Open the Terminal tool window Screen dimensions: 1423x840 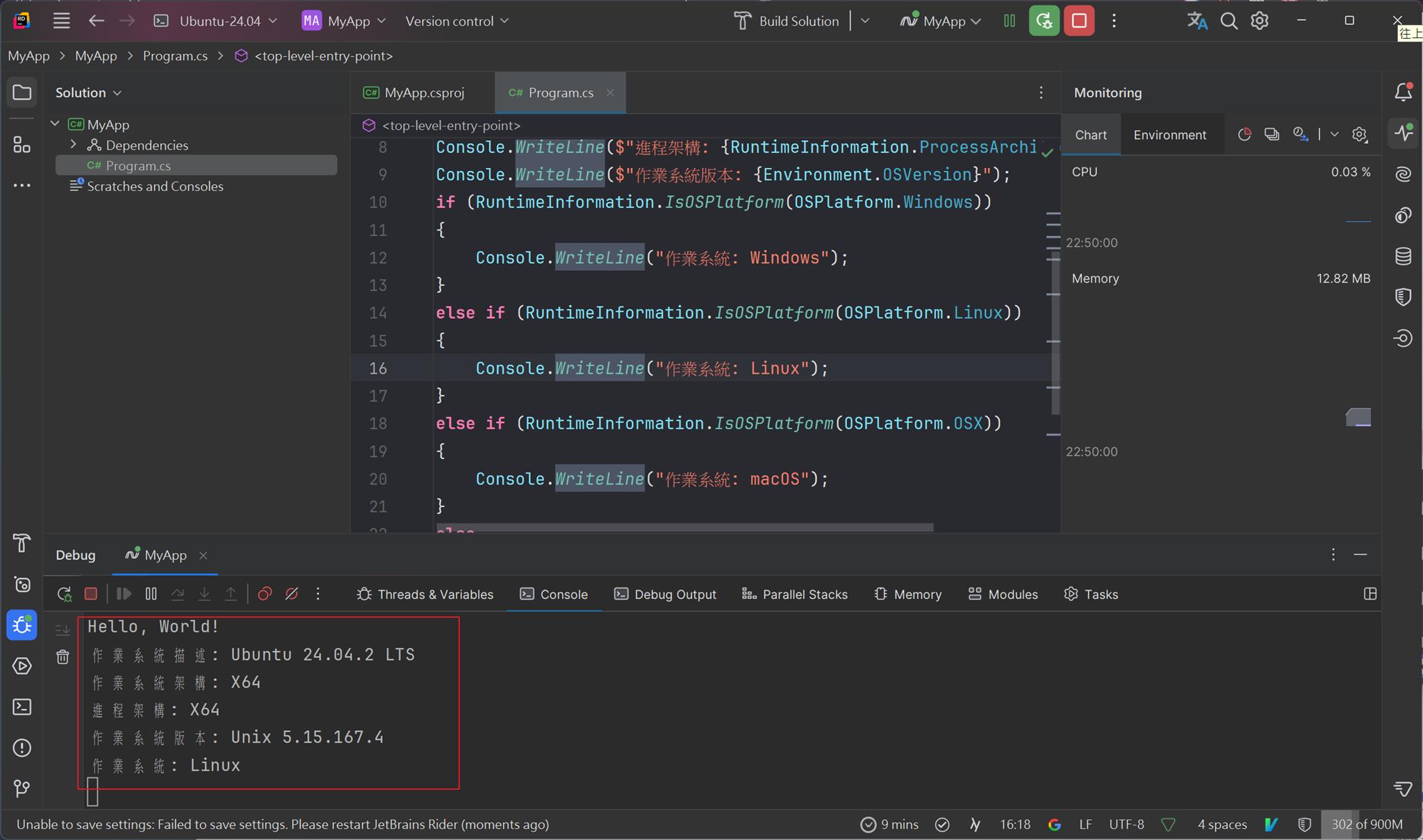point(22,707)
